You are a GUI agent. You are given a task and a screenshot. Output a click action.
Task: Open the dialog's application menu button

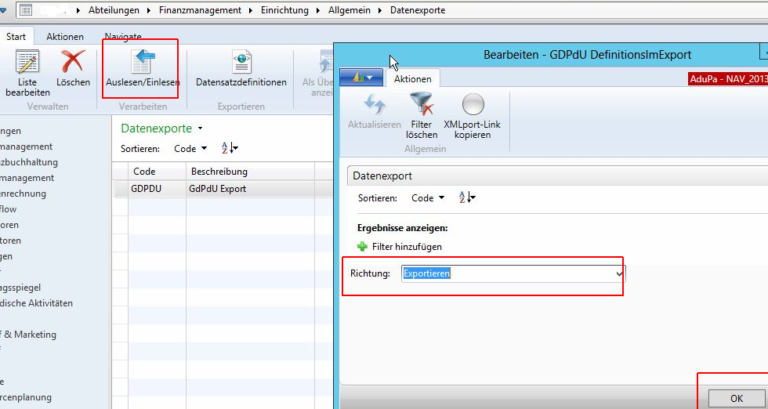click(x=361, y=78)
